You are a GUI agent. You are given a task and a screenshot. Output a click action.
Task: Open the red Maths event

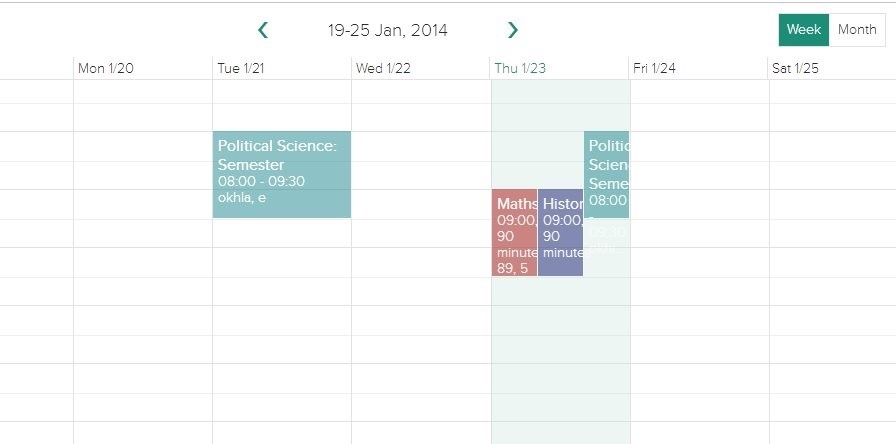click(x=514, y=233)
